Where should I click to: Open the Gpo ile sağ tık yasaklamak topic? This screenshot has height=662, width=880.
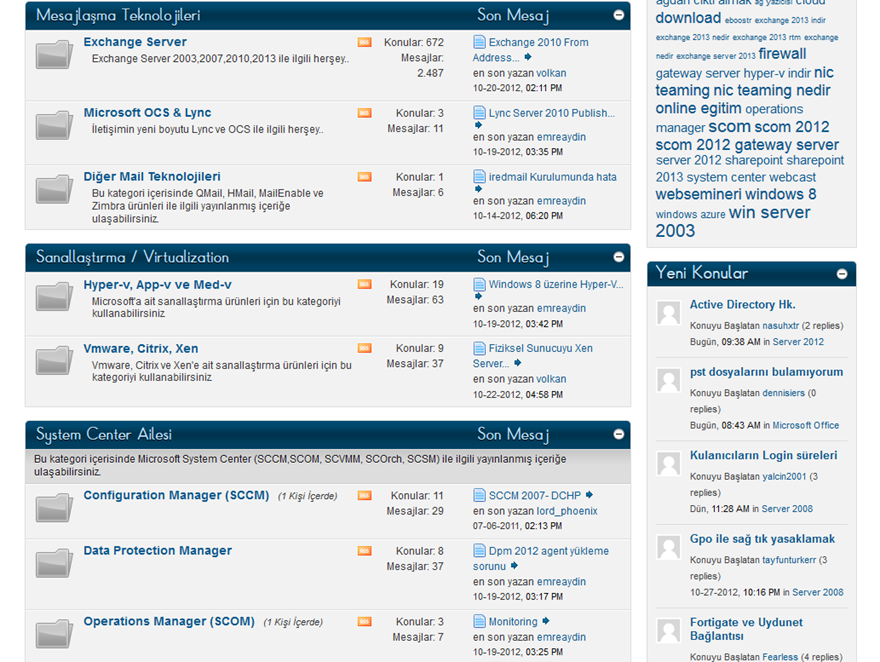pyautogui.click(x=762, y=539)
